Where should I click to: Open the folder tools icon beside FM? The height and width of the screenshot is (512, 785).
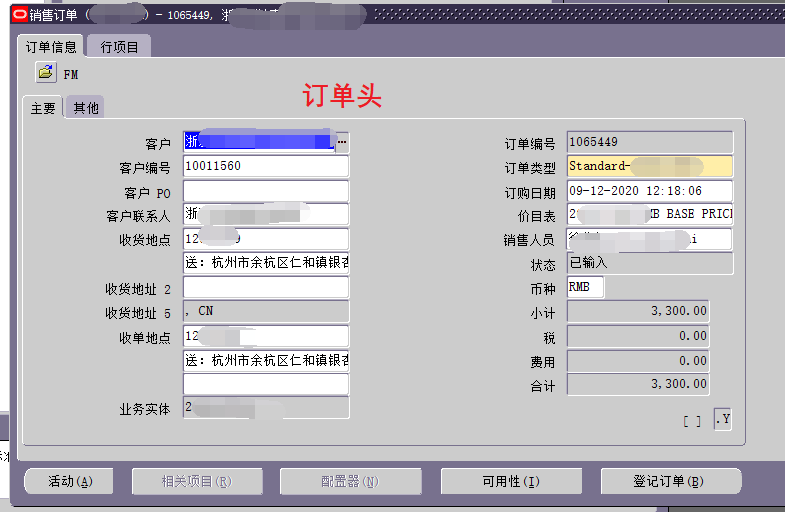(x=46, y=72)
